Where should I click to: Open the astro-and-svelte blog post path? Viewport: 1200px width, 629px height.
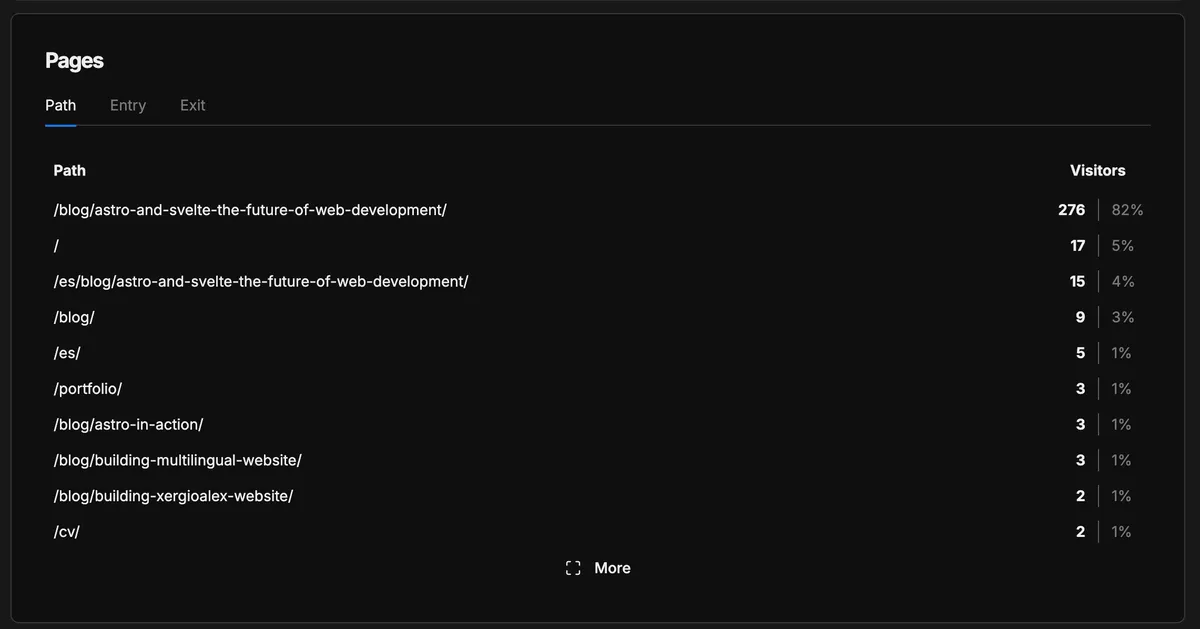pos(250,210)
